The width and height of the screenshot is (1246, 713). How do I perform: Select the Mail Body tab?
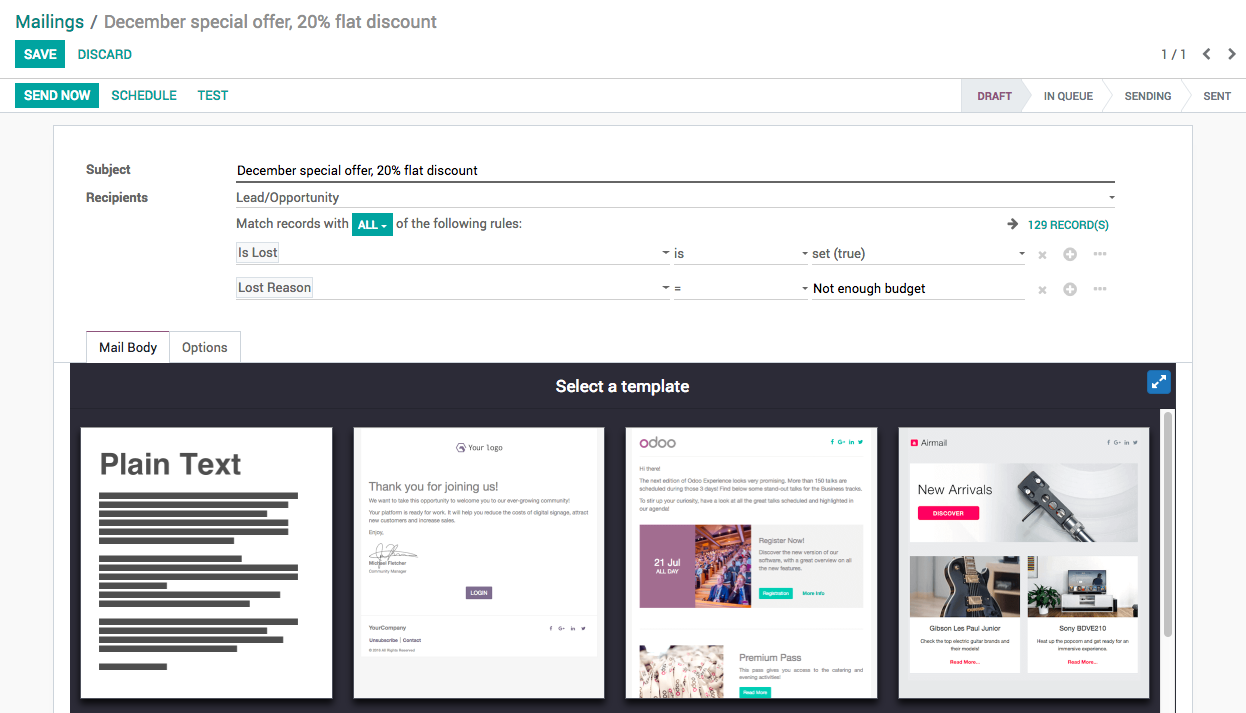pos(128,347)
